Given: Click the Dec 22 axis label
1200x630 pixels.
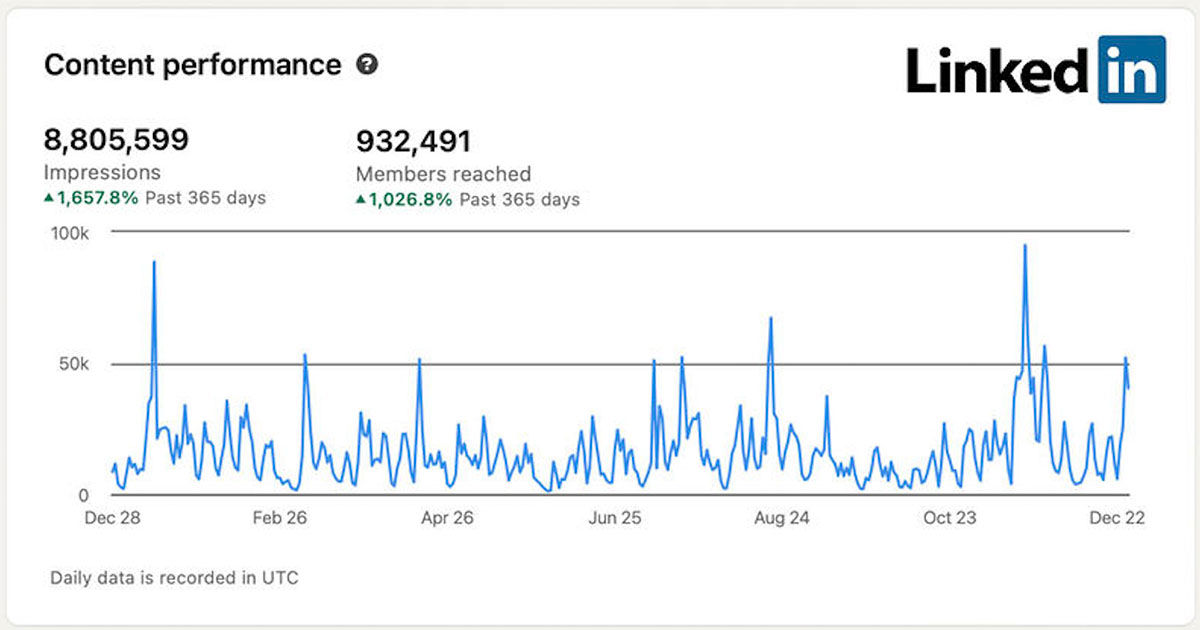Looking at the screenshot, I should (x=1116, y=518).
